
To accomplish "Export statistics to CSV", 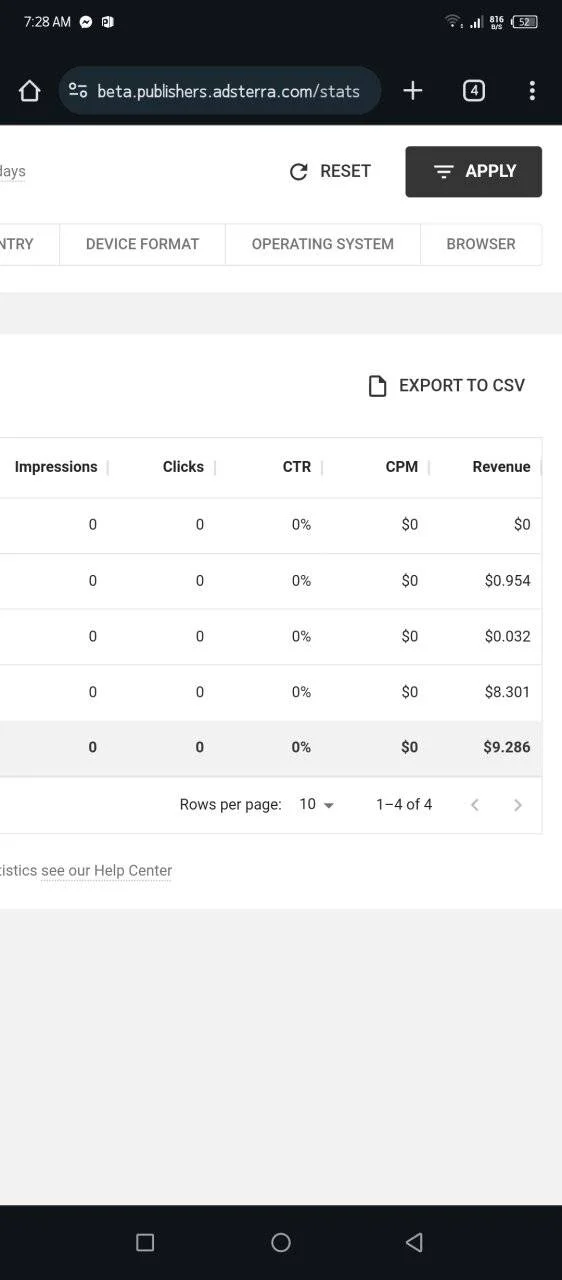I will (446, 386).
